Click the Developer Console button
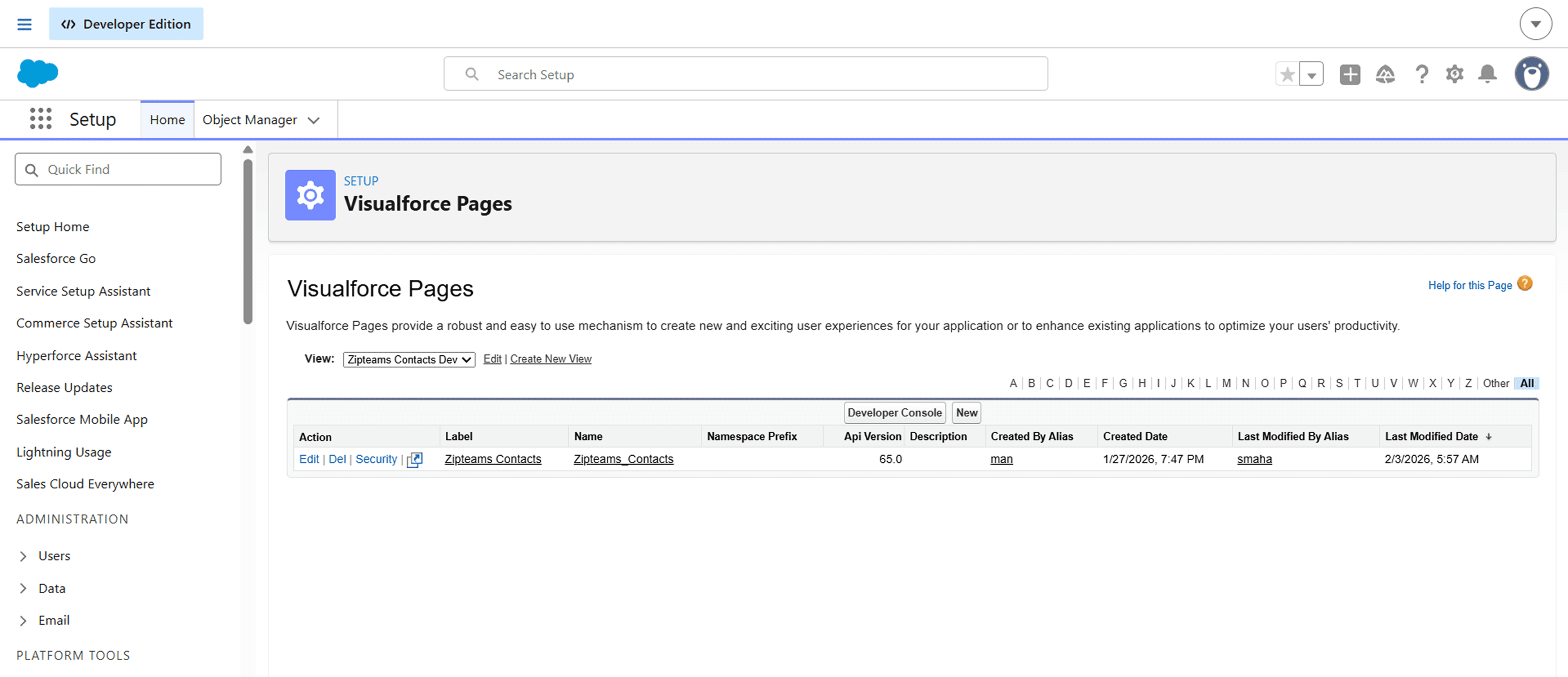 tap(893, 412)
